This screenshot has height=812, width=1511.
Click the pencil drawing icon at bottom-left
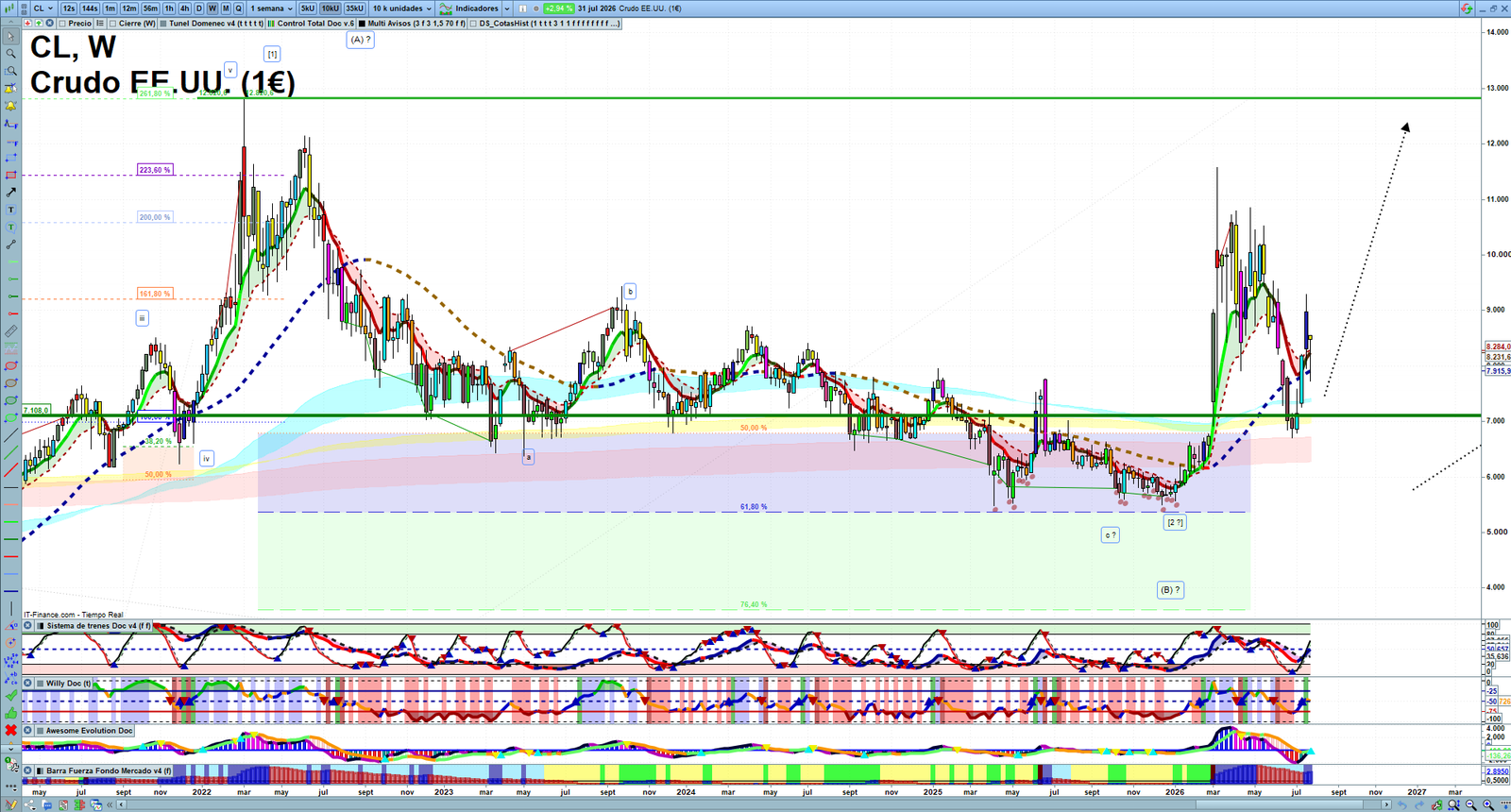11,804
